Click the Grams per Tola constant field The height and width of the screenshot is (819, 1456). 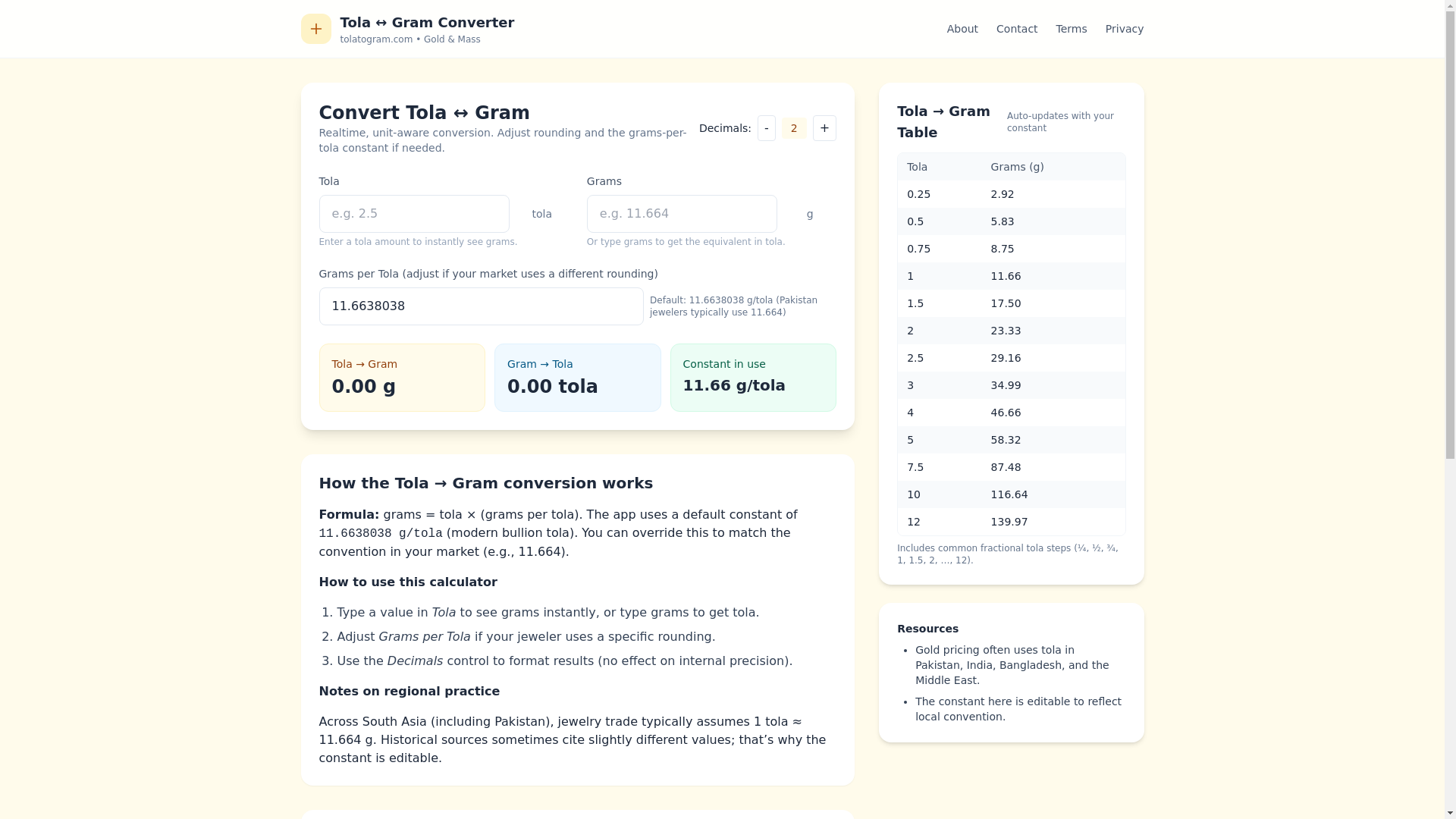[x=481, y=306]
